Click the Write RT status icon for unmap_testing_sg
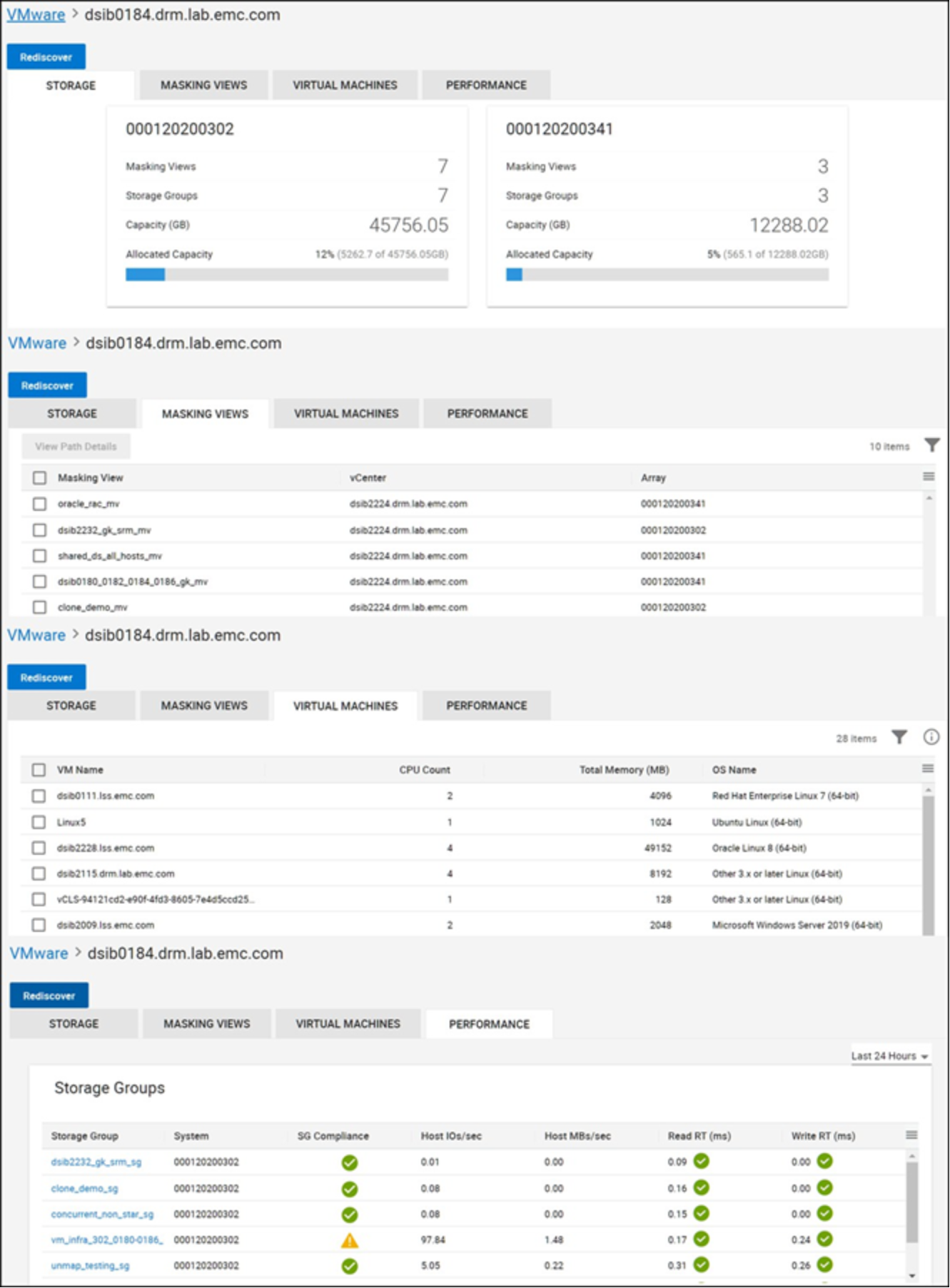 pyautogui.click(x=825, y=1264)
